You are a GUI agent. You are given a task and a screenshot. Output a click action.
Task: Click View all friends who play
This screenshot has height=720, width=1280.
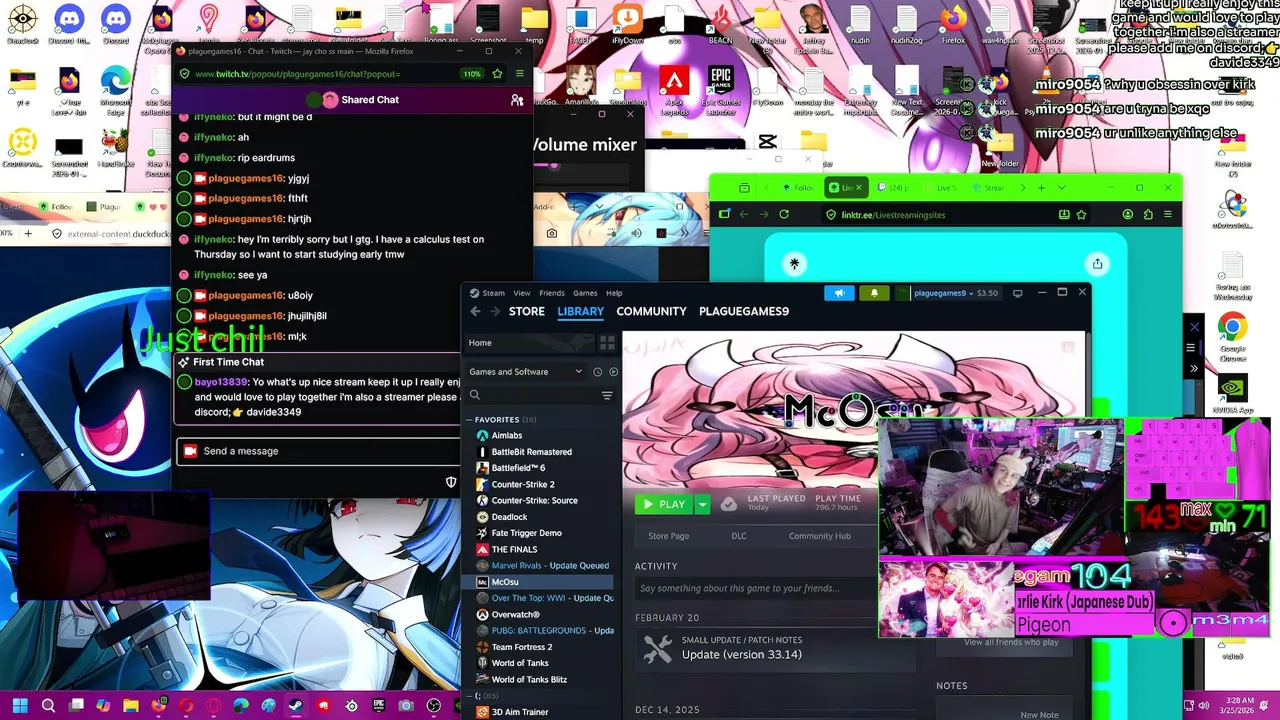(1011, 642)
